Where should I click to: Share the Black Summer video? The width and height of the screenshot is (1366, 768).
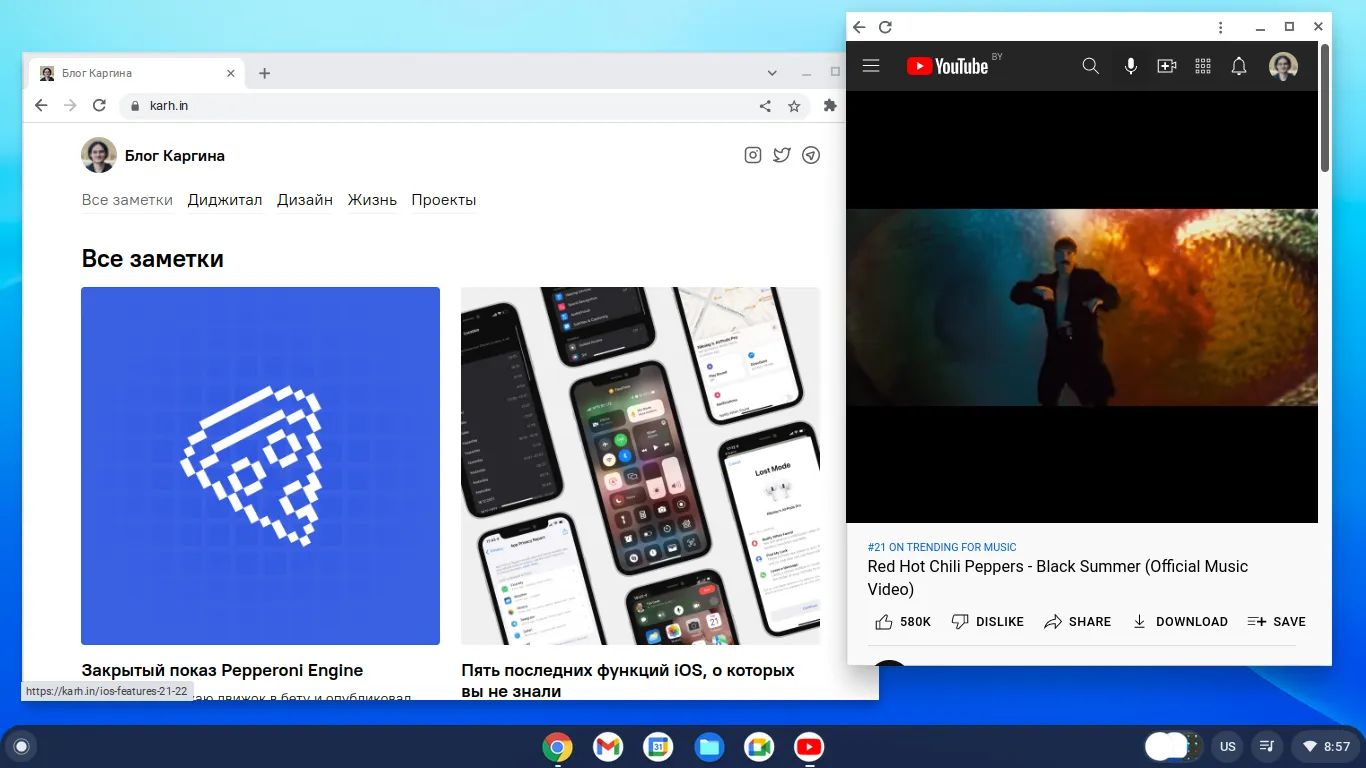pos(1078,622)
